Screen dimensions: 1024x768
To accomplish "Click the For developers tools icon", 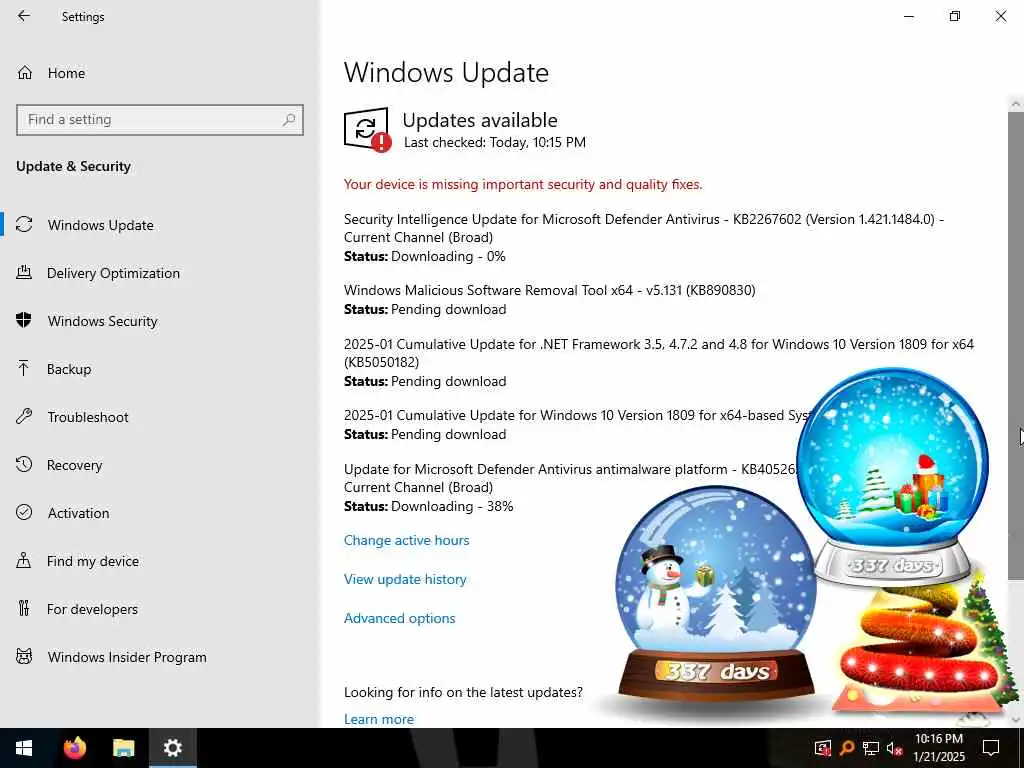I will 24,608.
